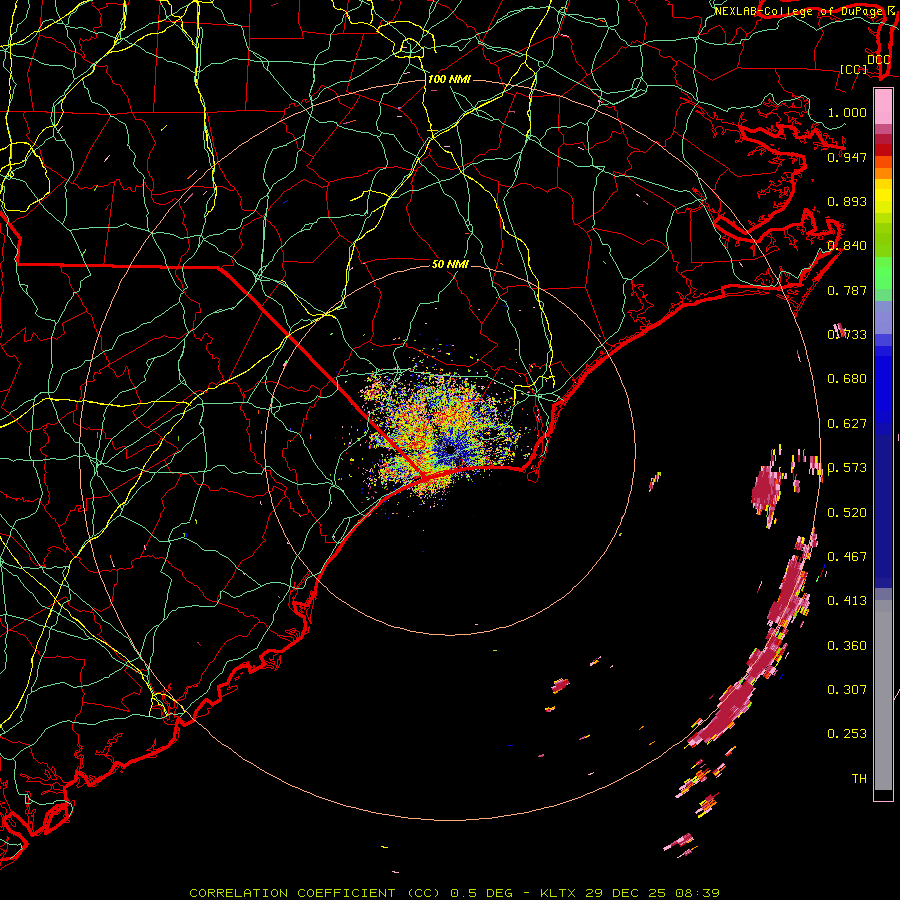
Task: Click the 0.307 value on the color scale
Action: click(x=847, y=689)
